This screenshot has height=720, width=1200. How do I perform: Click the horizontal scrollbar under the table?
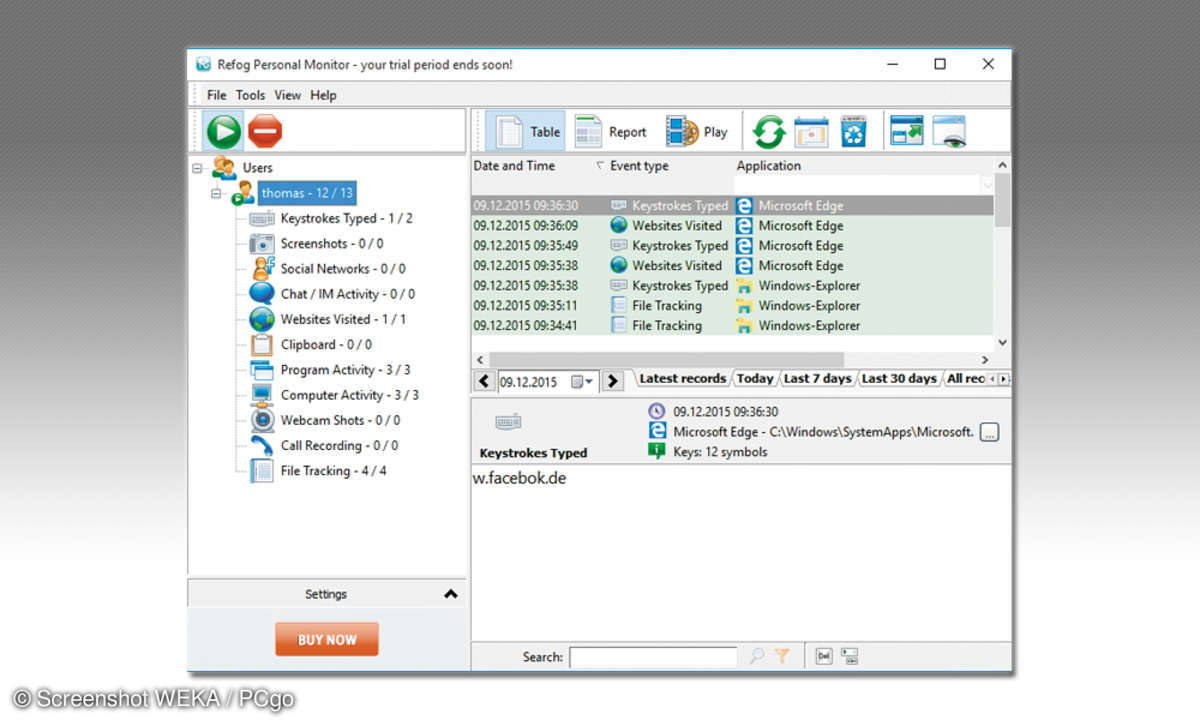667,359
